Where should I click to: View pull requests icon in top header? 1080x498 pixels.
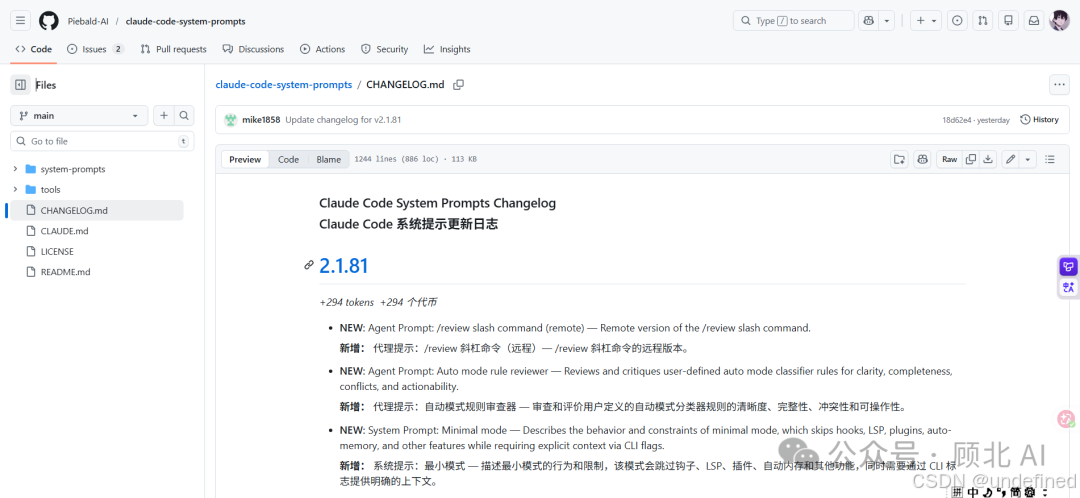[982, 21]
